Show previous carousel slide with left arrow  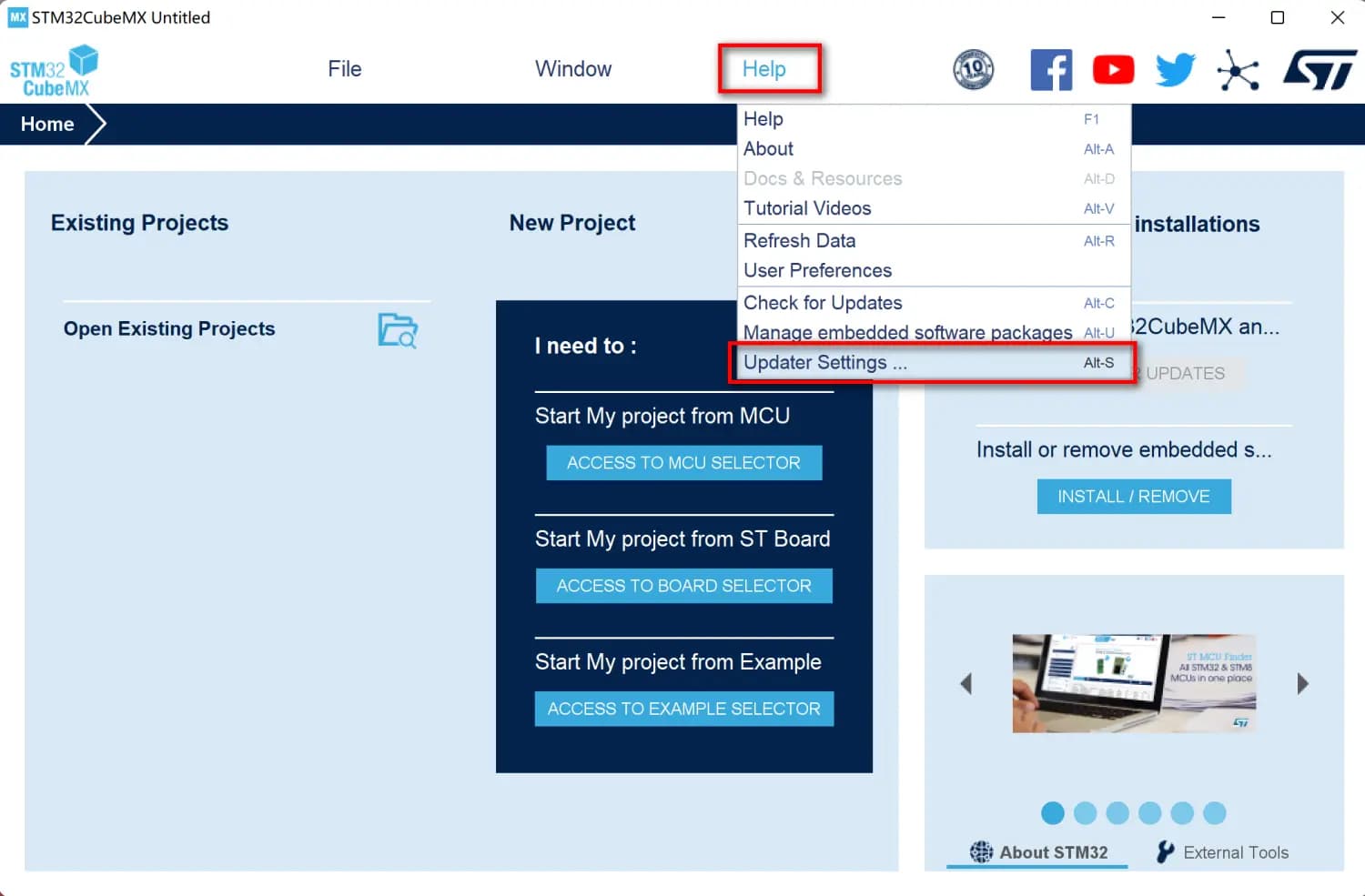966,683
